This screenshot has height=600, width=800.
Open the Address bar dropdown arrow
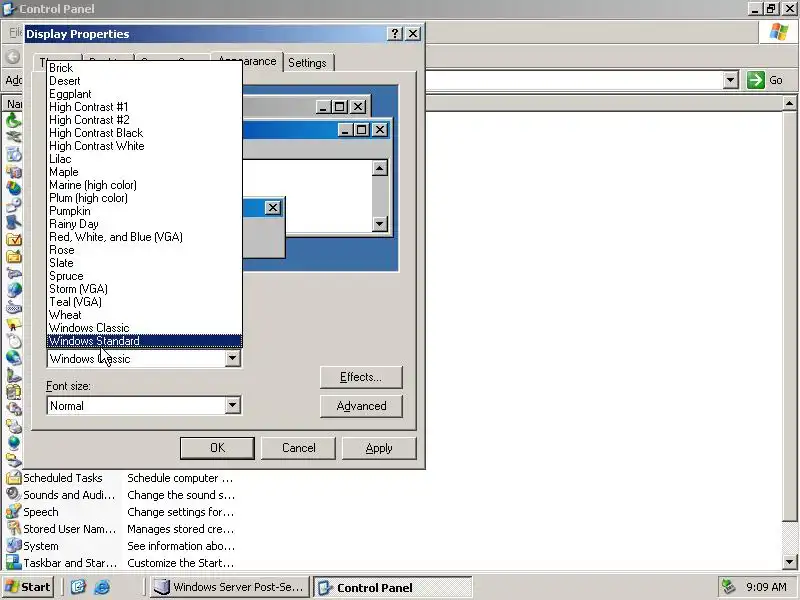tap(731, 80)
